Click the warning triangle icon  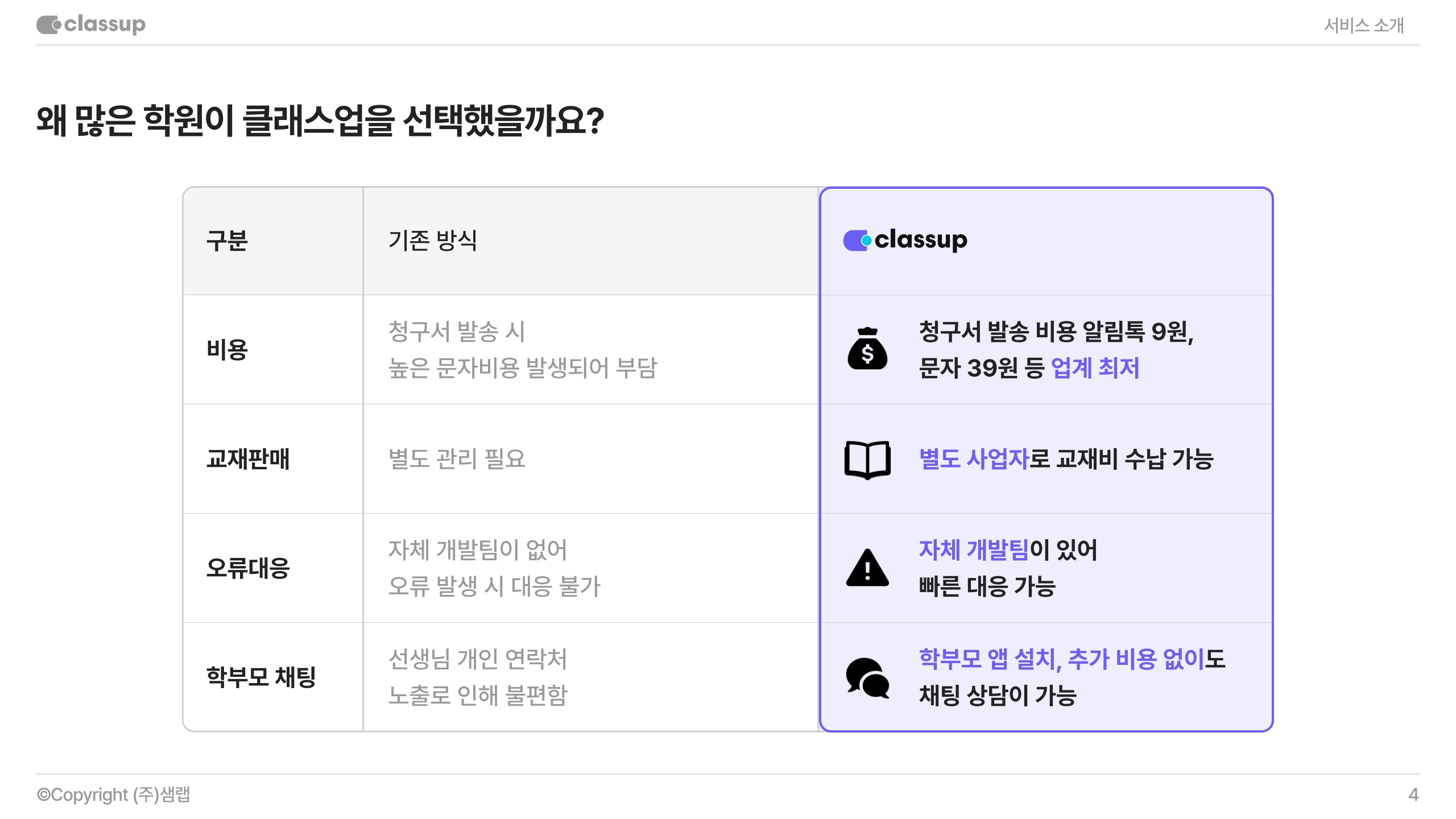point(867,568)
